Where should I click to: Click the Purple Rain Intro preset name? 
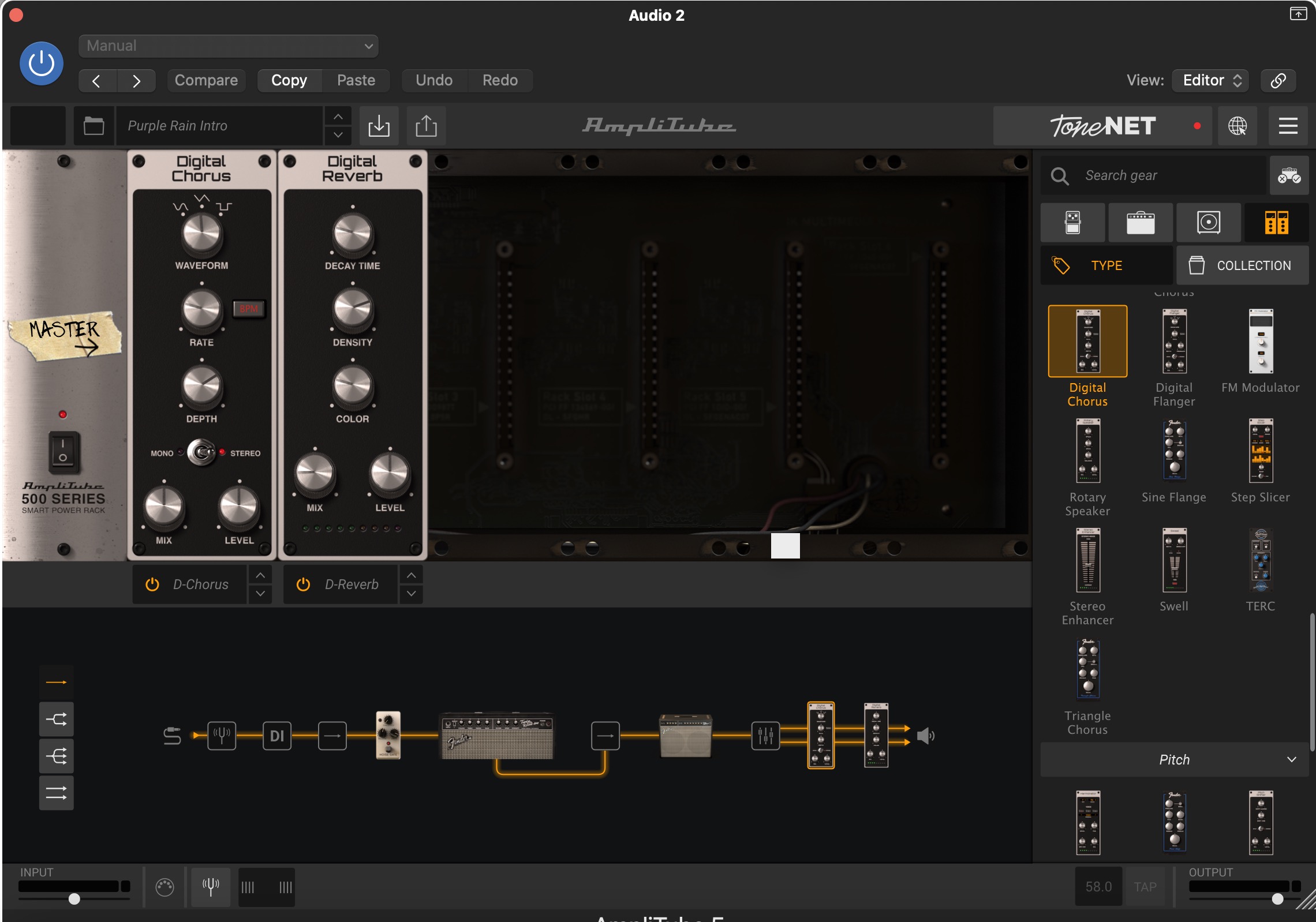pyautogui.click(x=219, y=126)
